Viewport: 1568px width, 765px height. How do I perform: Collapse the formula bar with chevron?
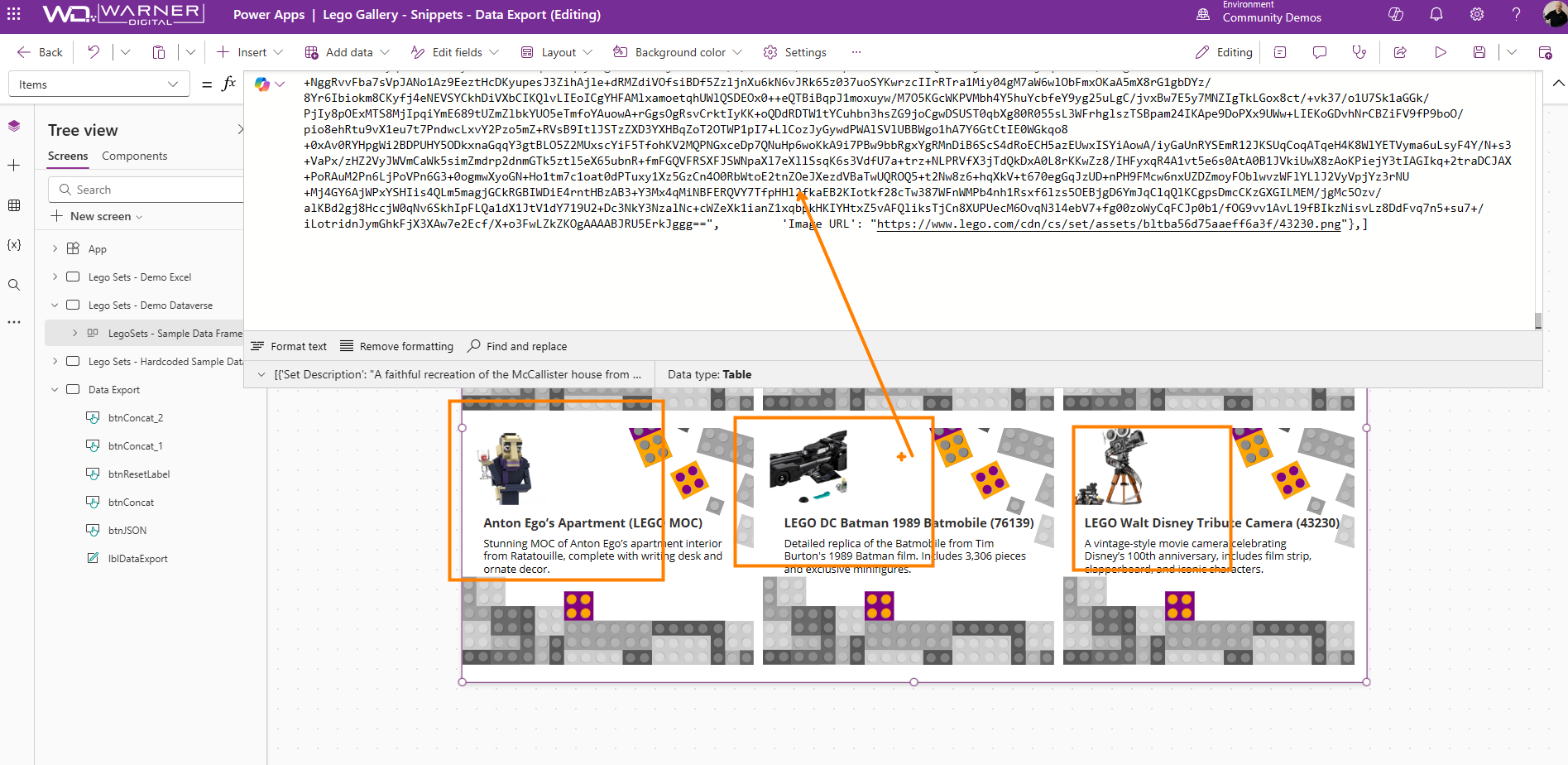(x=1558, y=84)
